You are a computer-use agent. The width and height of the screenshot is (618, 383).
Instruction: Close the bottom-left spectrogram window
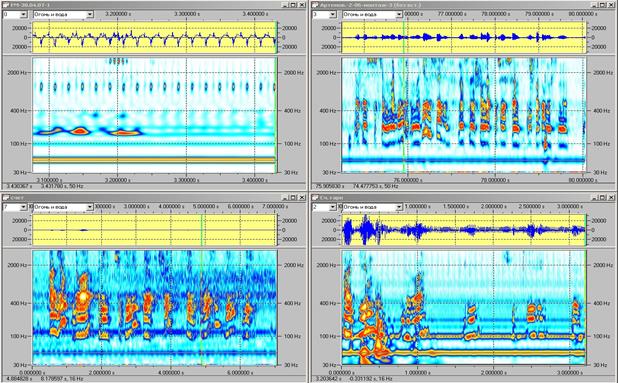[302, 197]
